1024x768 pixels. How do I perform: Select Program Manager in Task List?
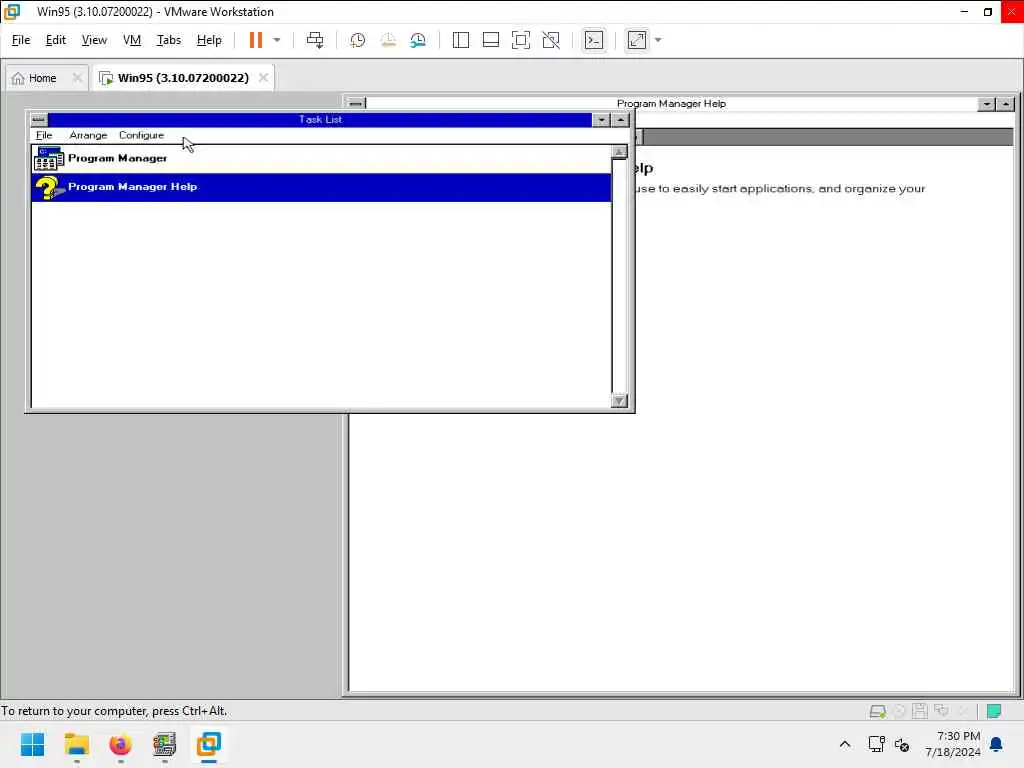[x=321, y=159]
